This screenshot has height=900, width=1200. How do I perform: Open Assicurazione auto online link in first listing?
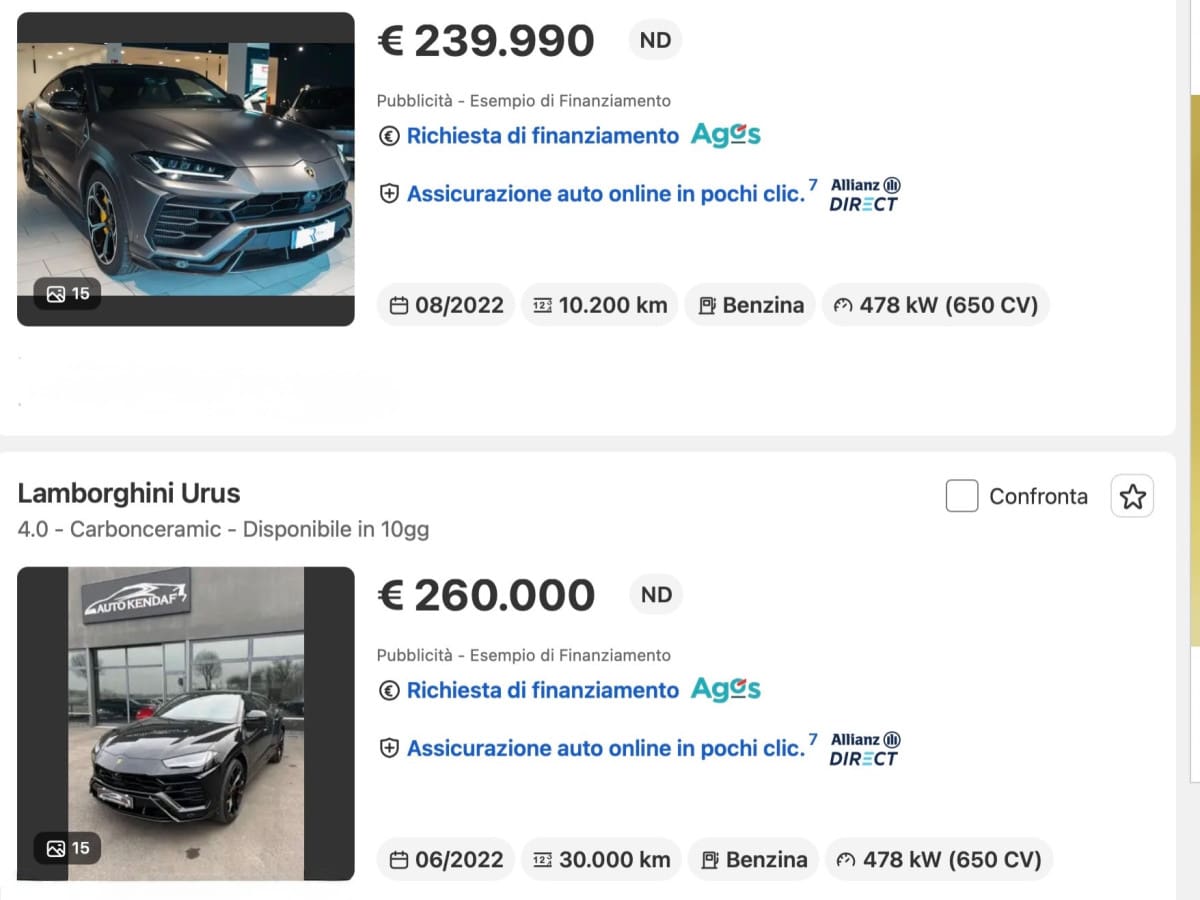pyautogui.click(x=605, y=194)
